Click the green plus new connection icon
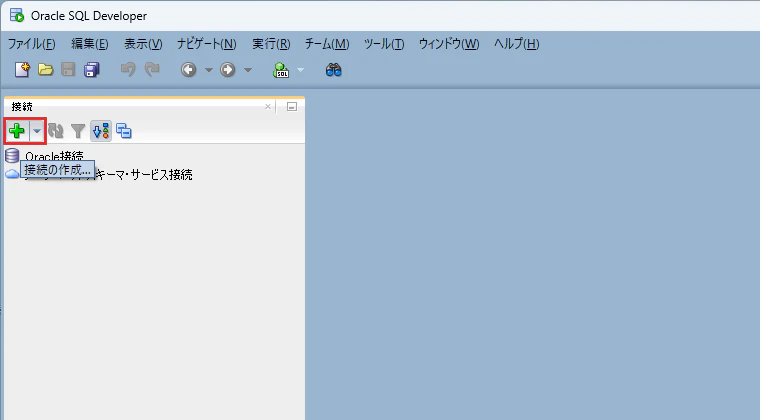Screen dimensions: 760x420 17,131
